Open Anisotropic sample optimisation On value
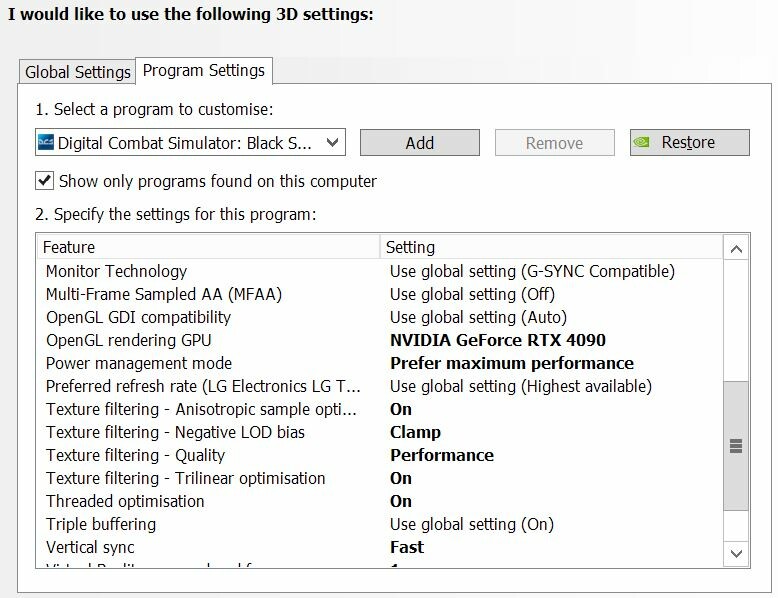Image resolution: width=778 pixels, height=598 pixels. (401, 409)
